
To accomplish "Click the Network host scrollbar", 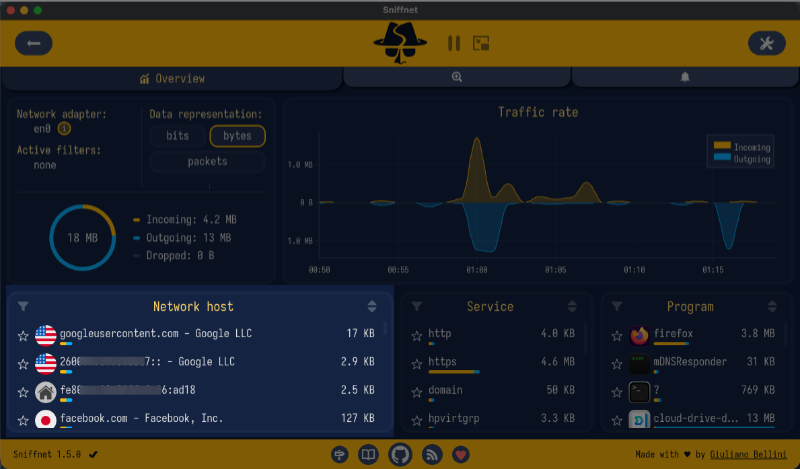I will (x=385, y=328).
